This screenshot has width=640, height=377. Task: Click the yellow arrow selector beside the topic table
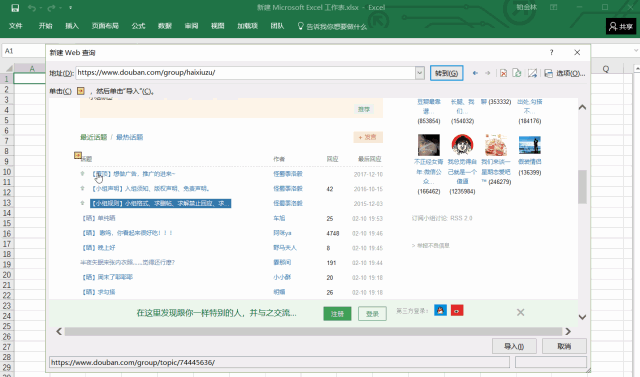click(78, 155)
